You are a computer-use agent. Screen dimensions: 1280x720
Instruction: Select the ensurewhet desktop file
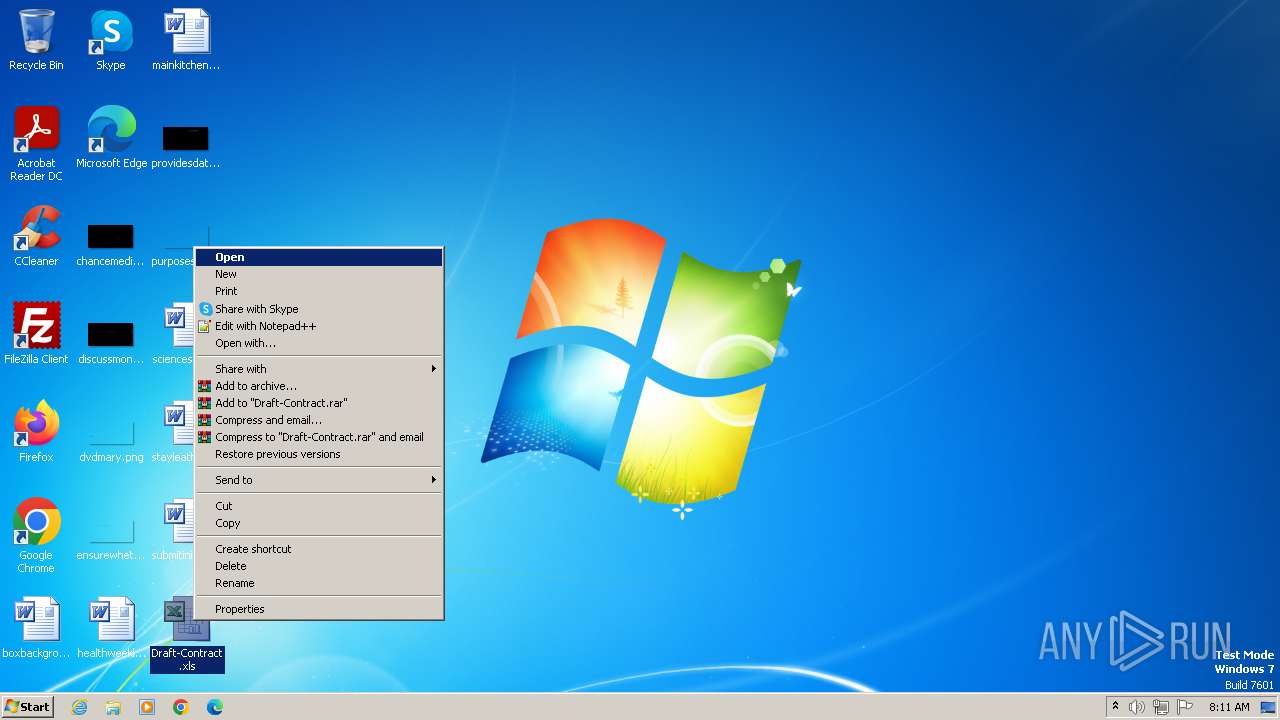(110, 529)
